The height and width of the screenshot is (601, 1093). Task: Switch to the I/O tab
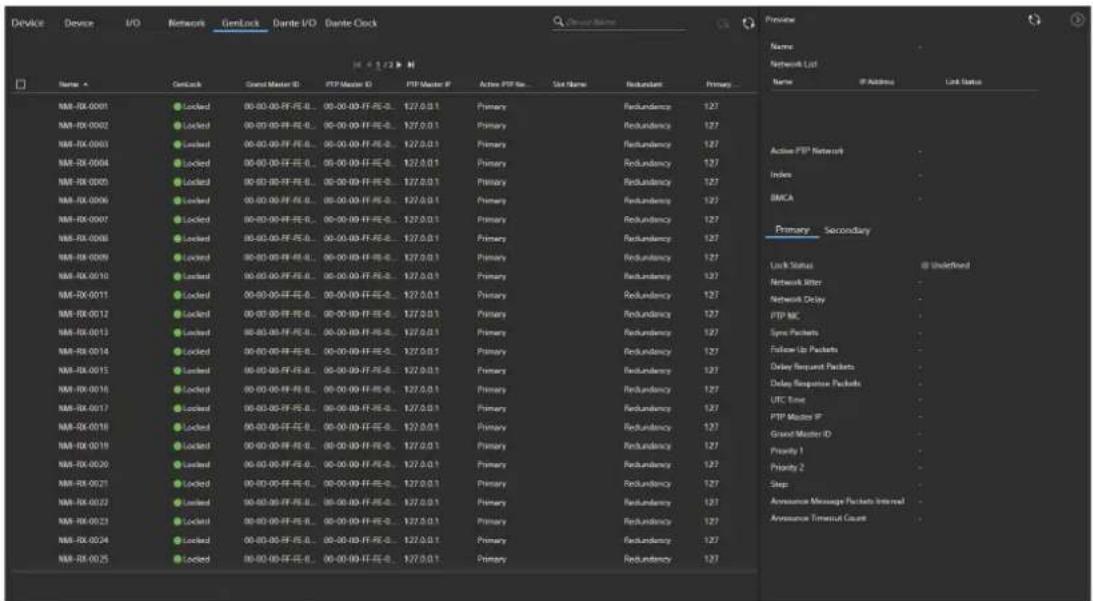[132, 23]
